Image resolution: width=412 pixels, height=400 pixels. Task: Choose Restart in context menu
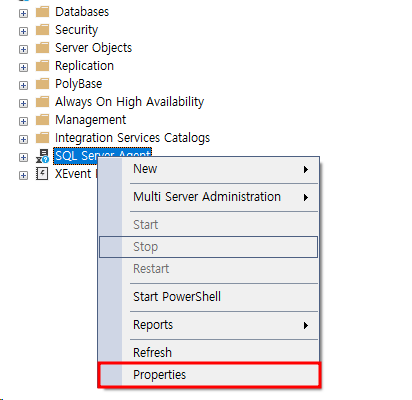click(208, 269)
